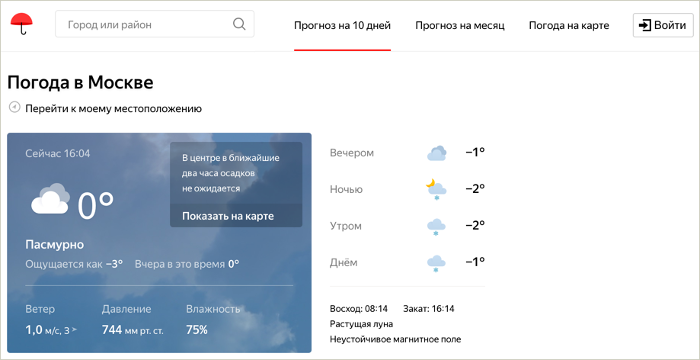The image size is (700, 360).
Task: Open the Прогноз на месяц tab
Action: tap(460, 25)
